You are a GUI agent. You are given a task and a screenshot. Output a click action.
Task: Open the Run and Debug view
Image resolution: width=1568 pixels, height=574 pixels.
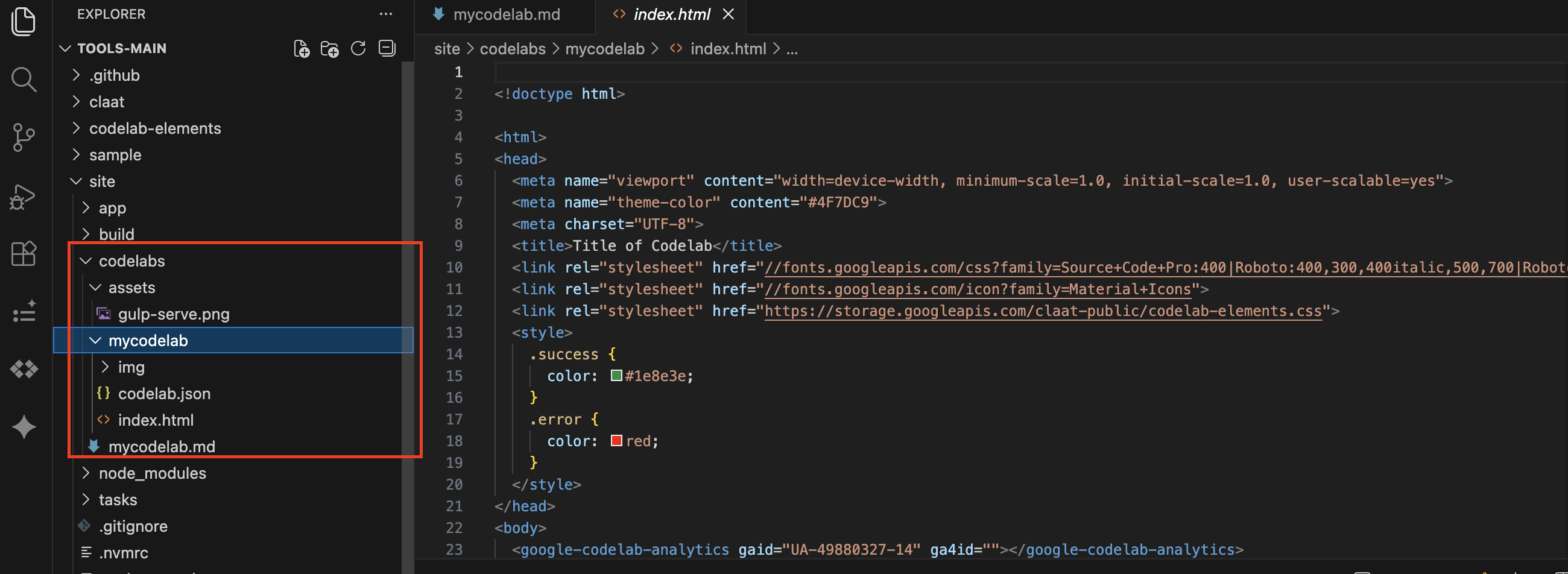pyautogui.click(x=23, y=196)
